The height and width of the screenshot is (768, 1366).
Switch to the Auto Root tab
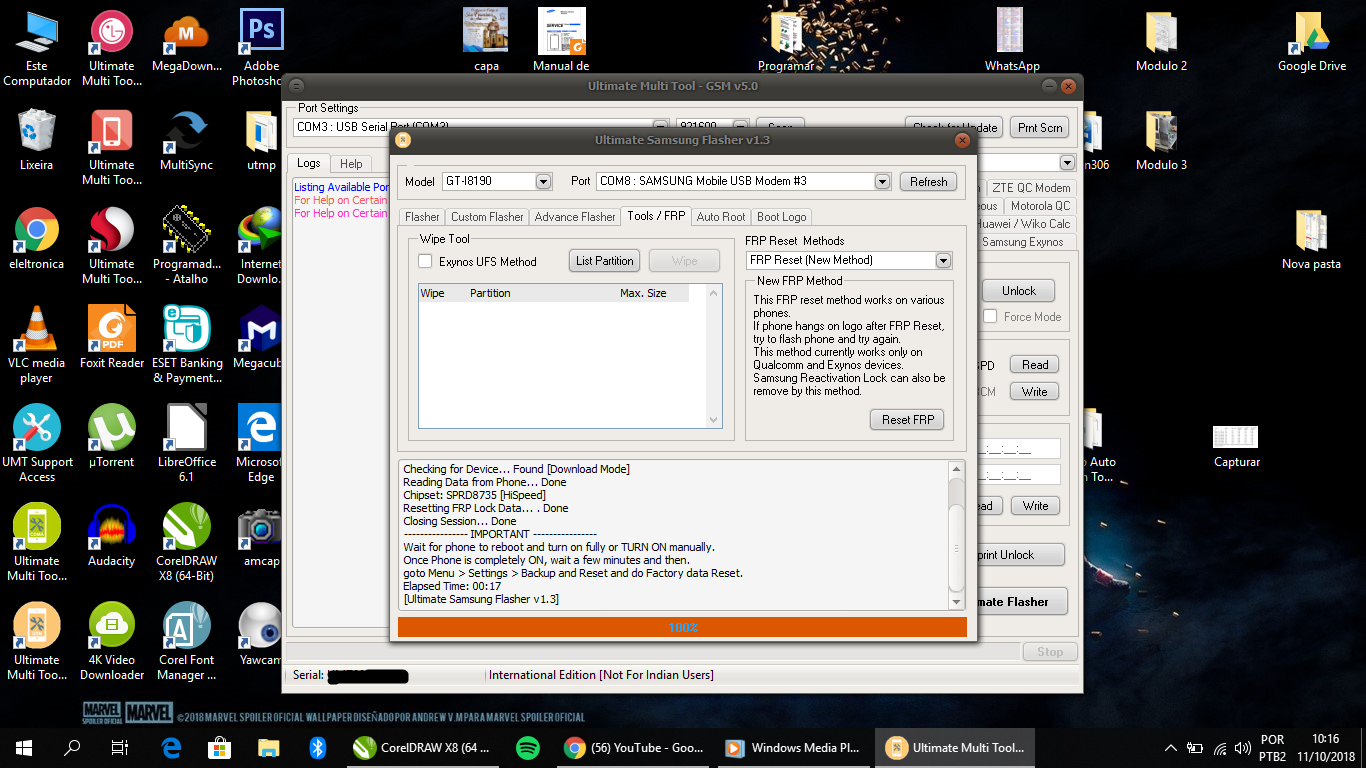[721, 216]
